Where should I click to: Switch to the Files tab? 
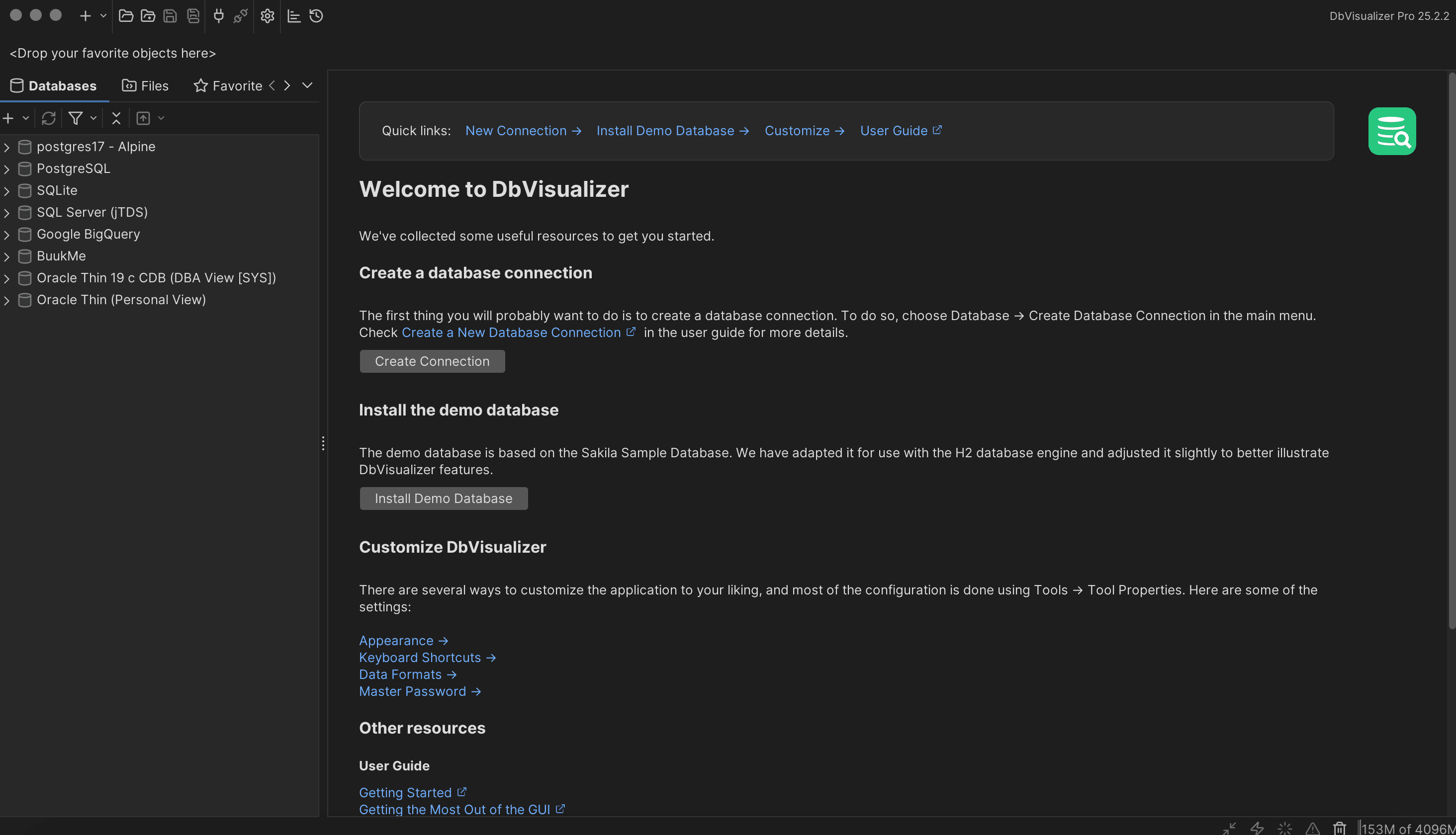click(146, 86)
